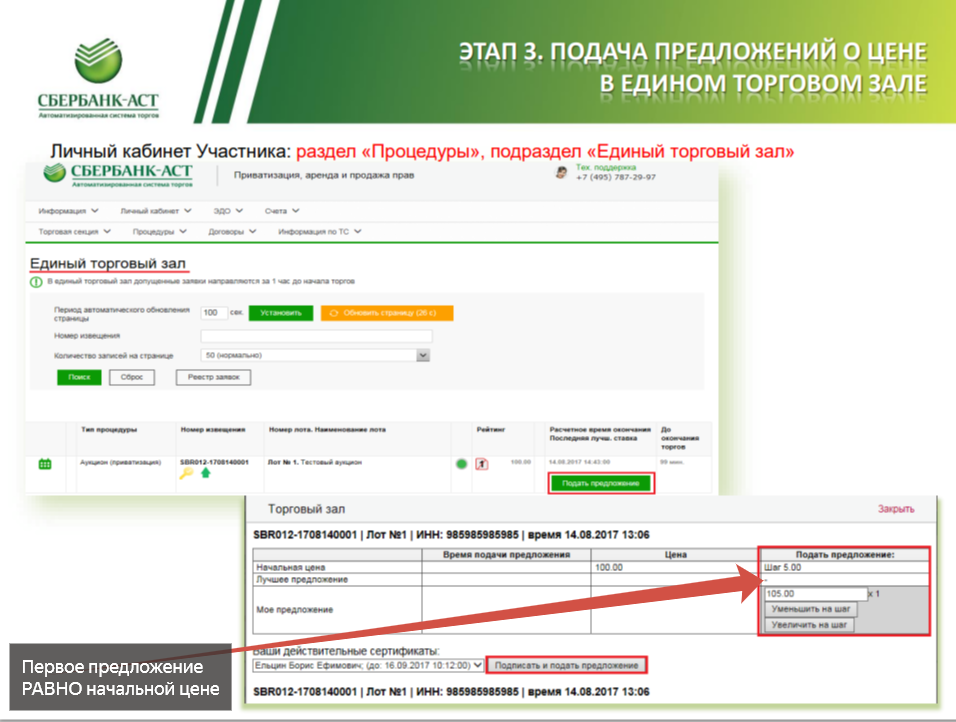The width and height of the screenshot is (956, 722).
Task: Click the Шаг 5.00 text
Action: [x=783, y=567]
